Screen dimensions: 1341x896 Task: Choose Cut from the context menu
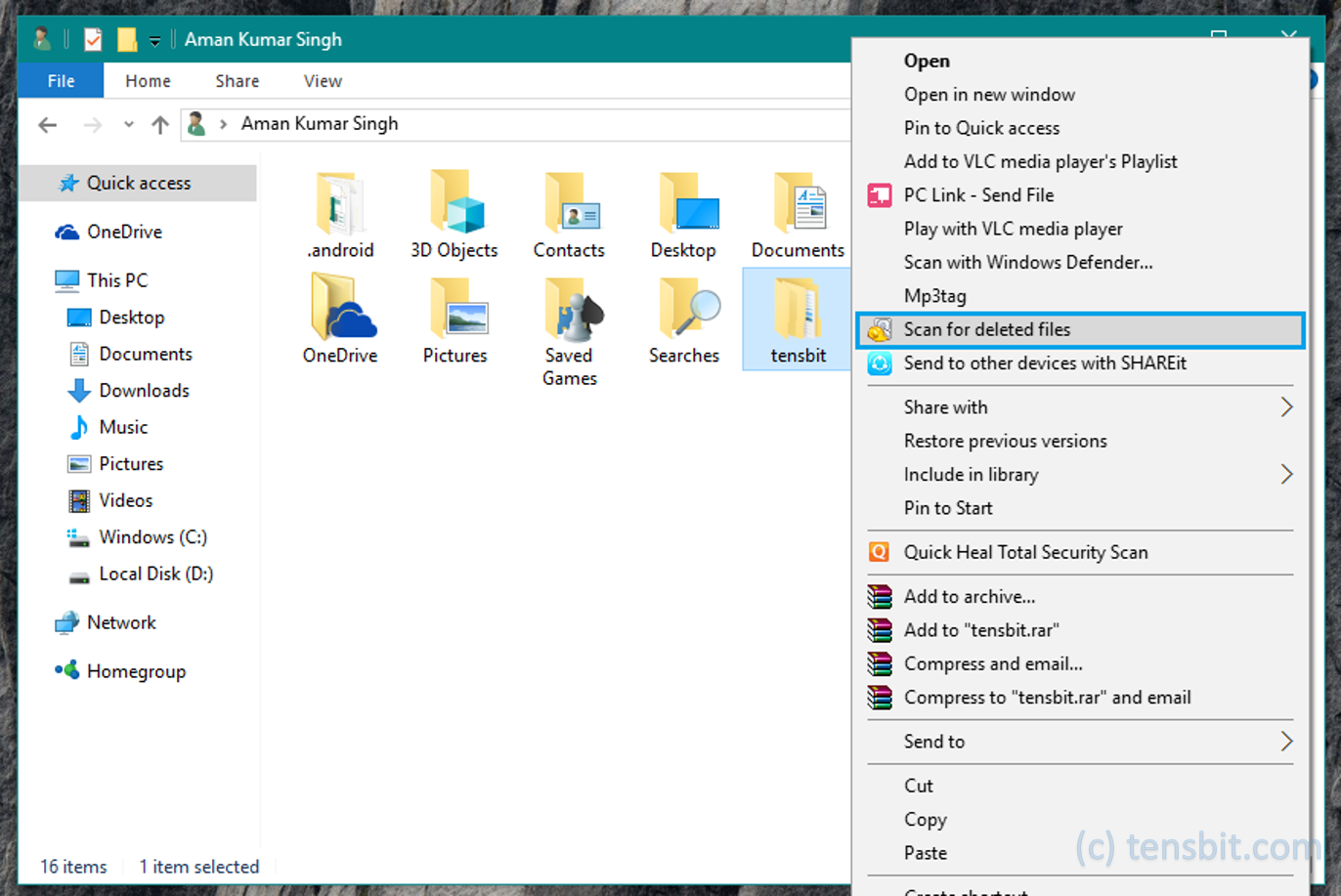pos(919,786)
